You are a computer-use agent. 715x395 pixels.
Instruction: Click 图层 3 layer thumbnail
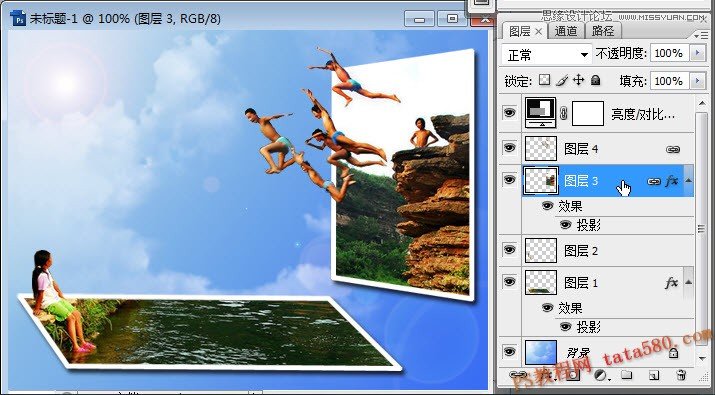coord(541,181)
